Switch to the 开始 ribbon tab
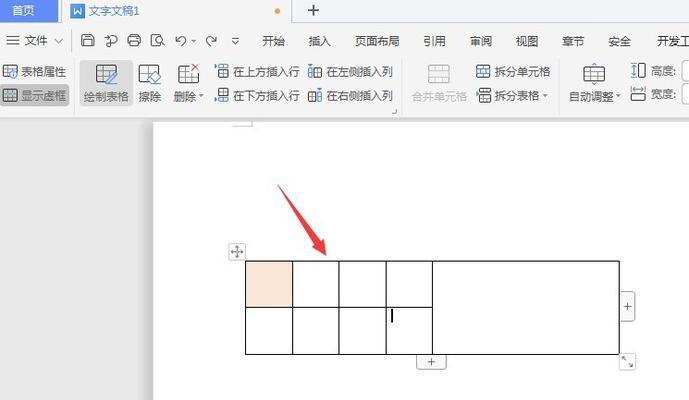689x400 pixels. 273,41
